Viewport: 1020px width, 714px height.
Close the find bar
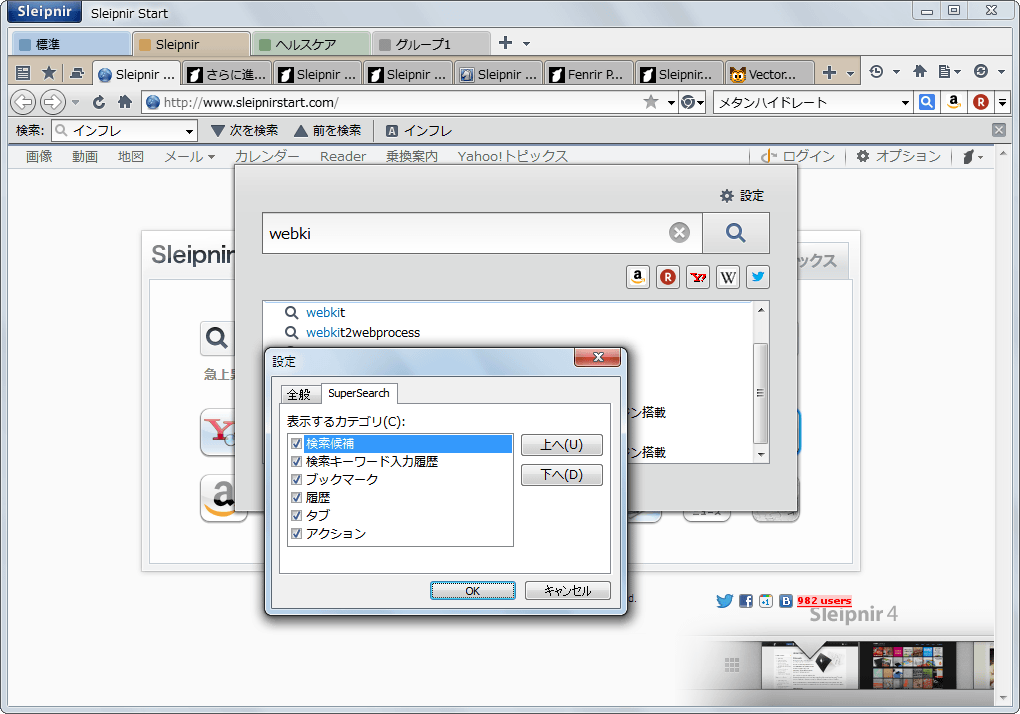[999, 130]
